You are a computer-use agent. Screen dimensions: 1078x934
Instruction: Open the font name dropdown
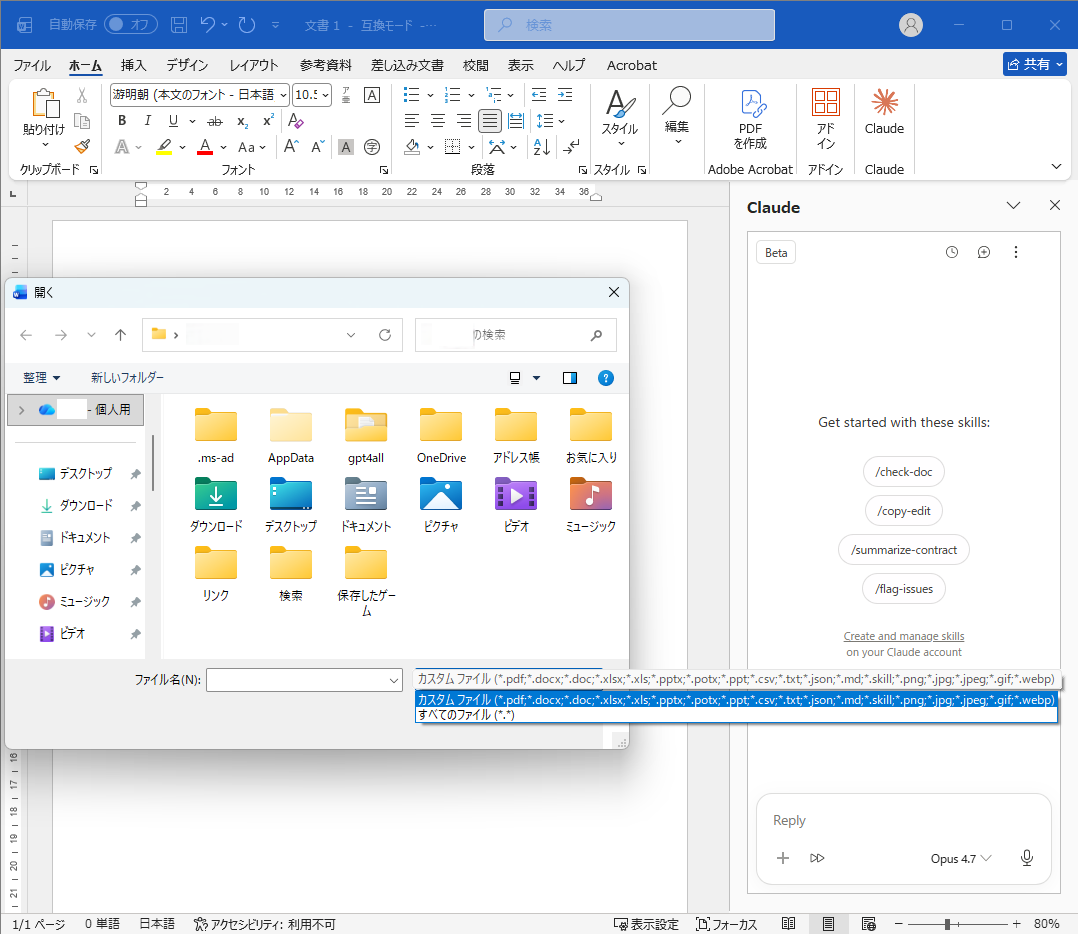283,95
